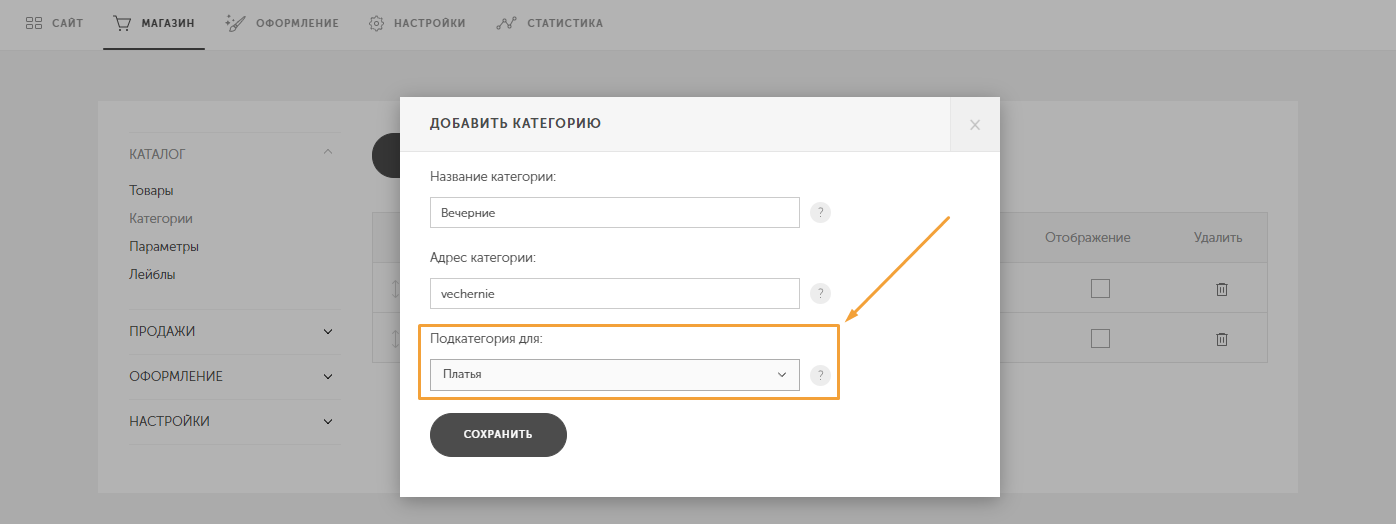Expand the Продажи sidebar section
This screenshot has width=1396, height=524.
234,331
